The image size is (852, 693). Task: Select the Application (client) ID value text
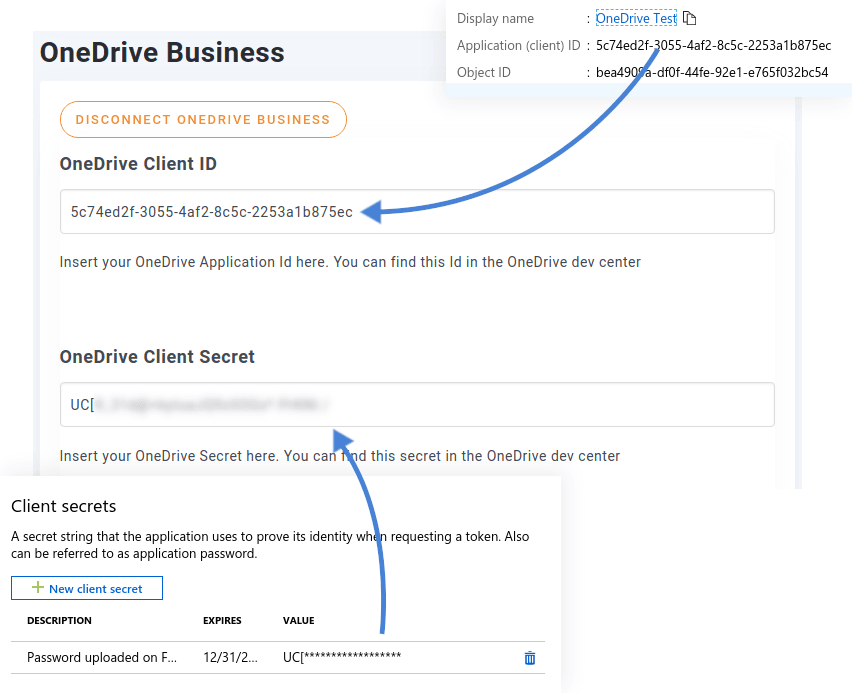[713, 46]
